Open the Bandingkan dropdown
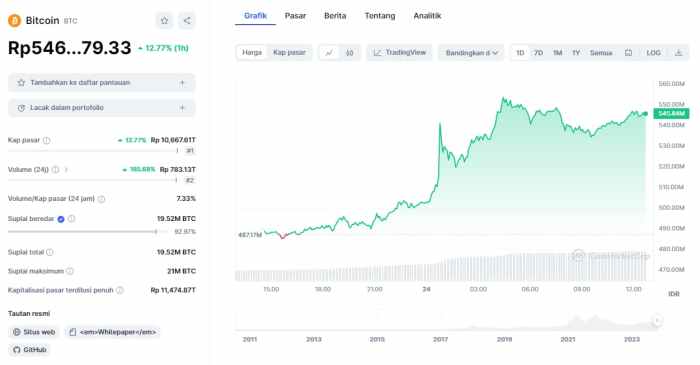This screenshot has height=365, width=700. [x=471, y=53]
